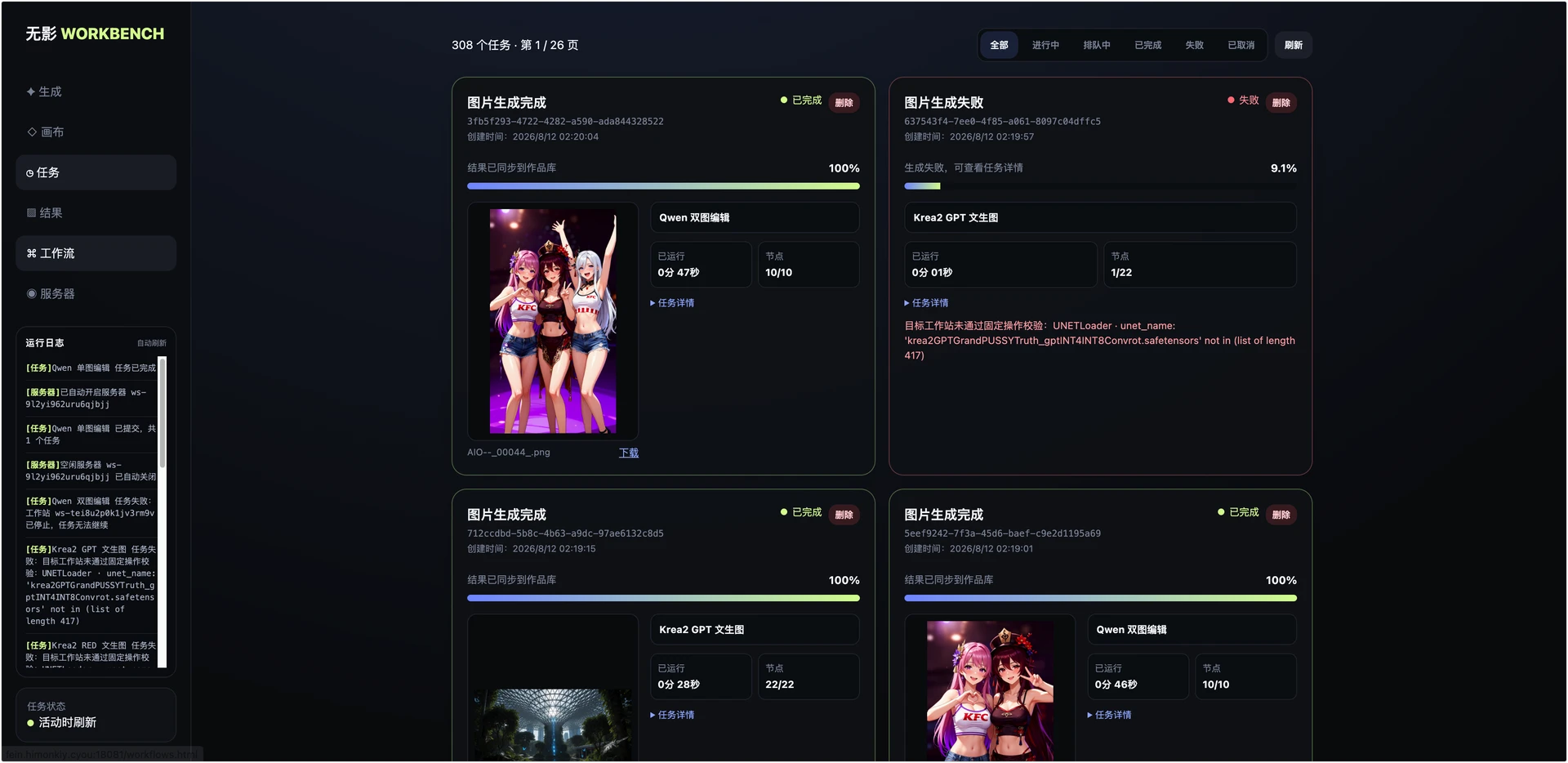Image resolution: width=1568 pixels, height=763 pixels.
Task: Click the 无影 WORKBENCH logo
Action: tap(95, 33)
